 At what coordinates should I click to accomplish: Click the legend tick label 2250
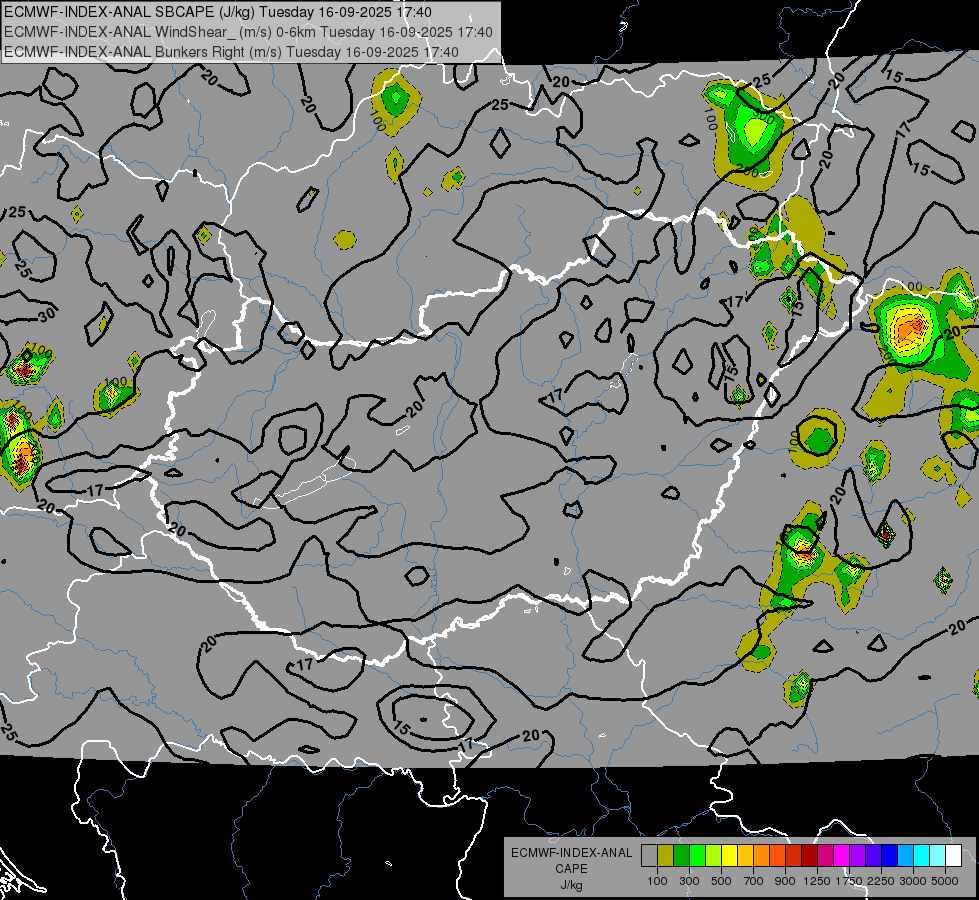point(881,881)
